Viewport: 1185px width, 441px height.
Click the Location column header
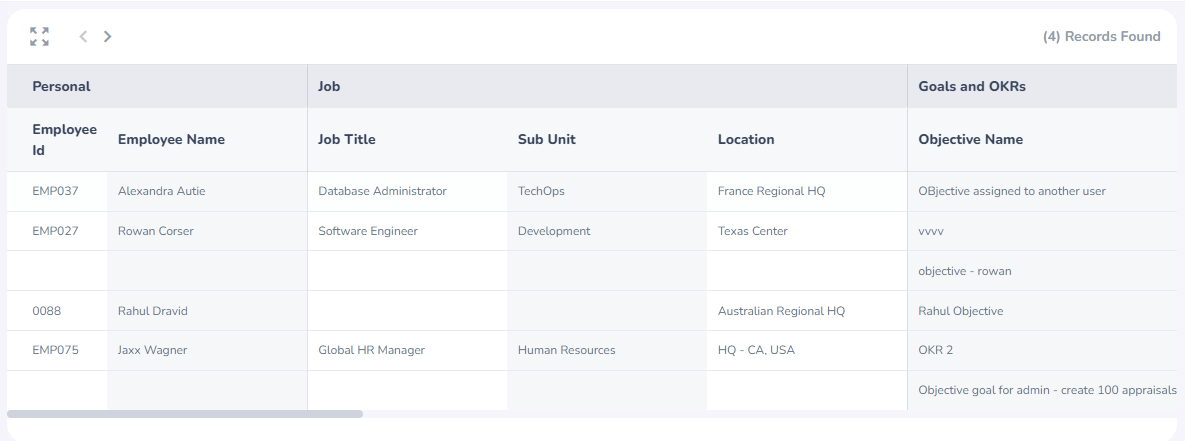coord(746,140)
